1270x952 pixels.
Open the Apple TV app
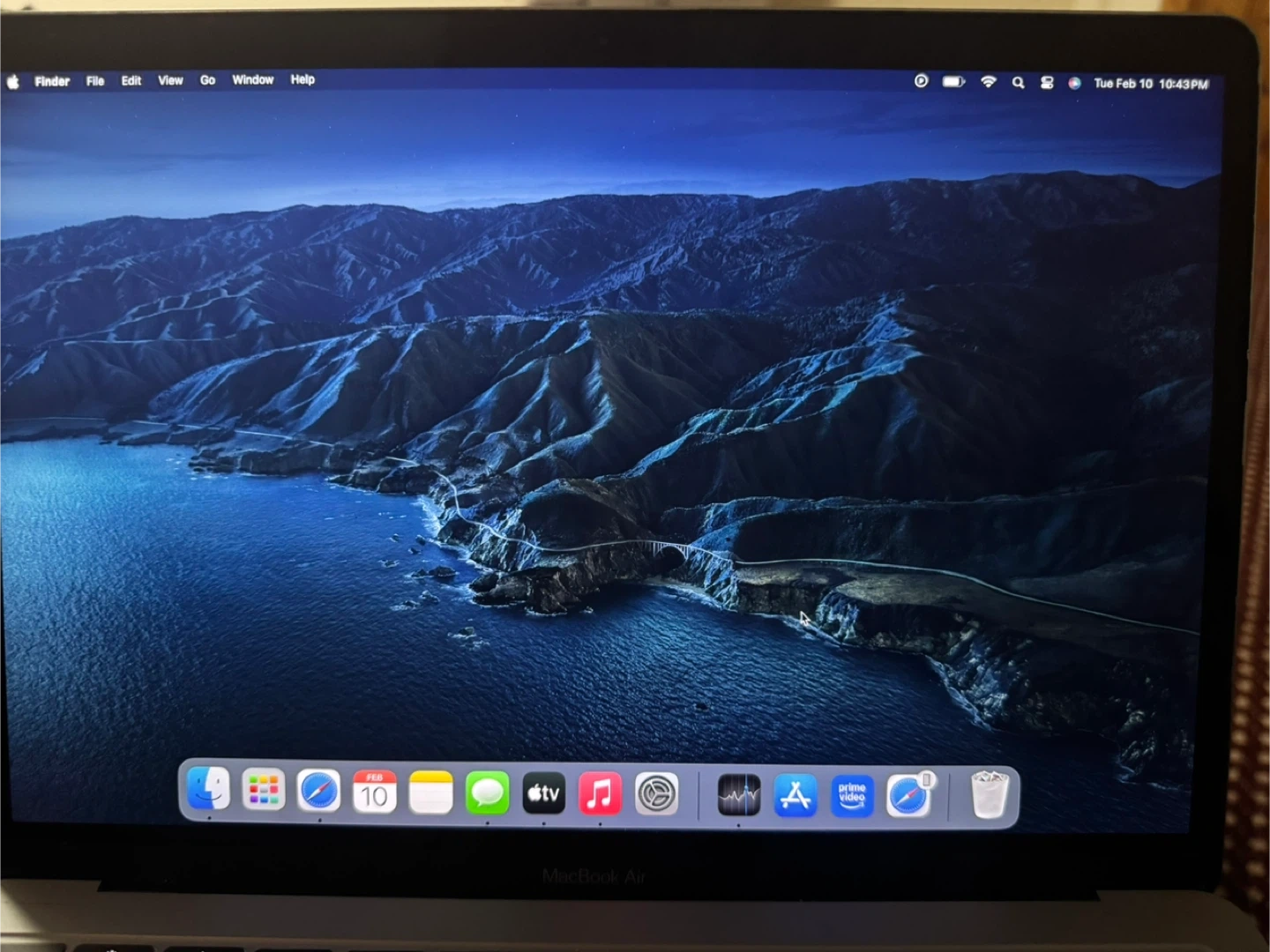(x=543, y=793)
